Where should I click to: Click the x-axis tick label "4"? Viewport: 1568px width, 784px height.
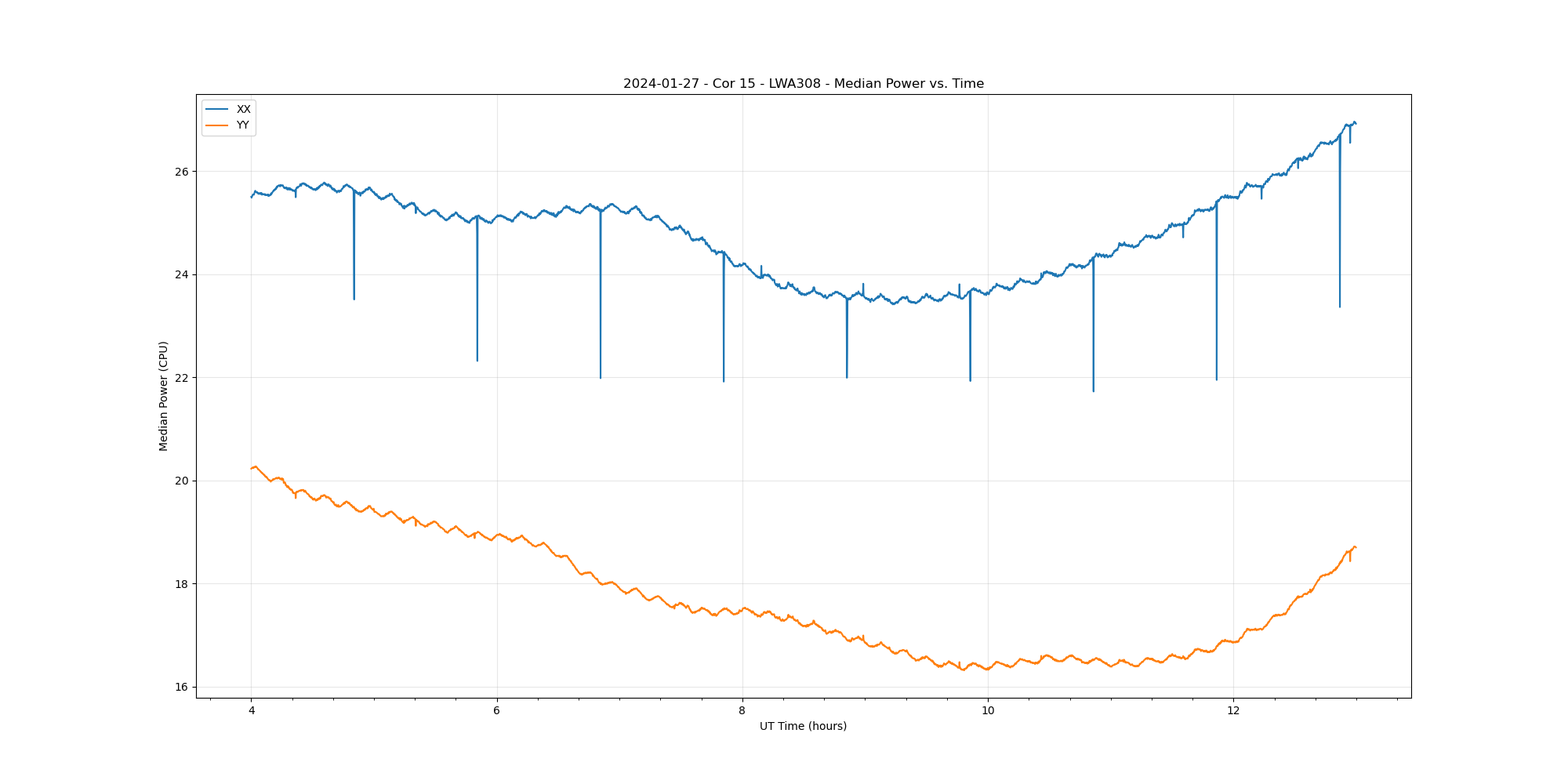(251, 711)
